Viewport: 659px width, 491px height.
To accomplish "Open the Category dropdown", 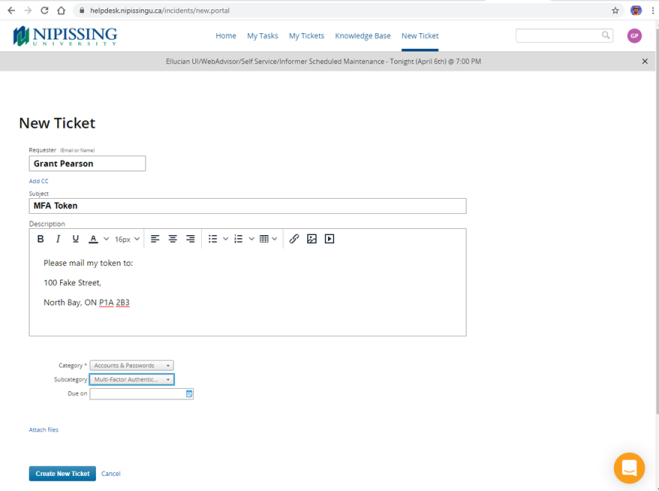I will coord(131,366).
